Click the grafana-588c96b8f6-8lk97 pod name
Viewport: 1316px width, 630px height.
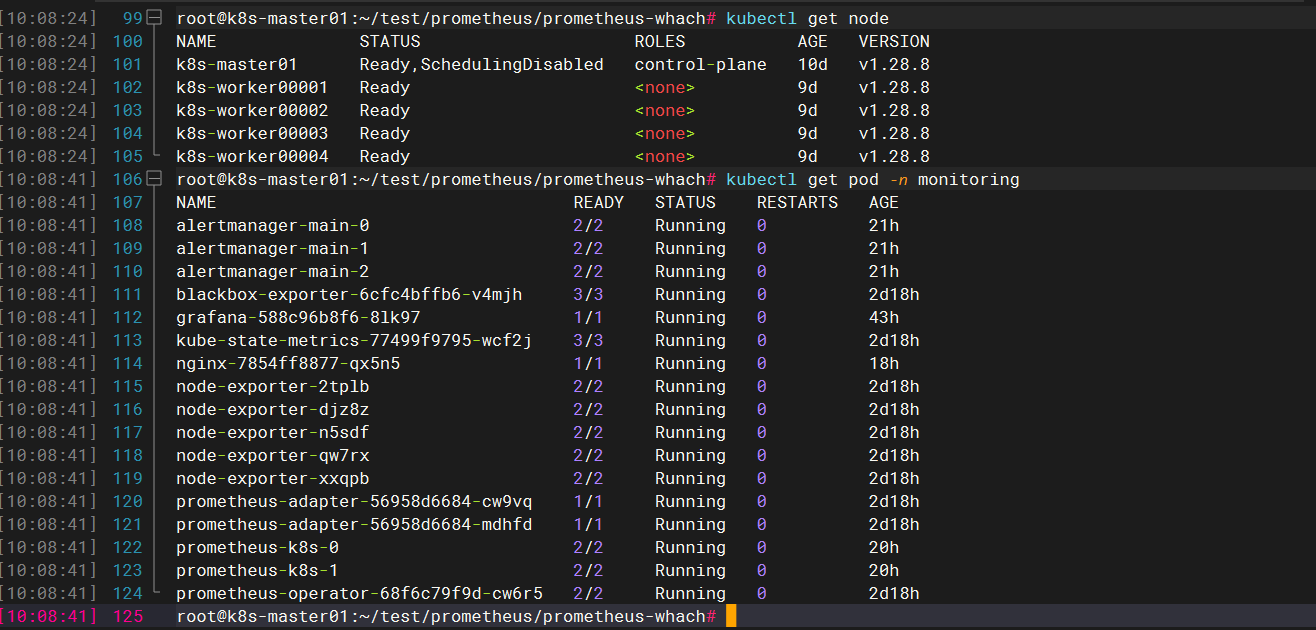coord(298,317)
